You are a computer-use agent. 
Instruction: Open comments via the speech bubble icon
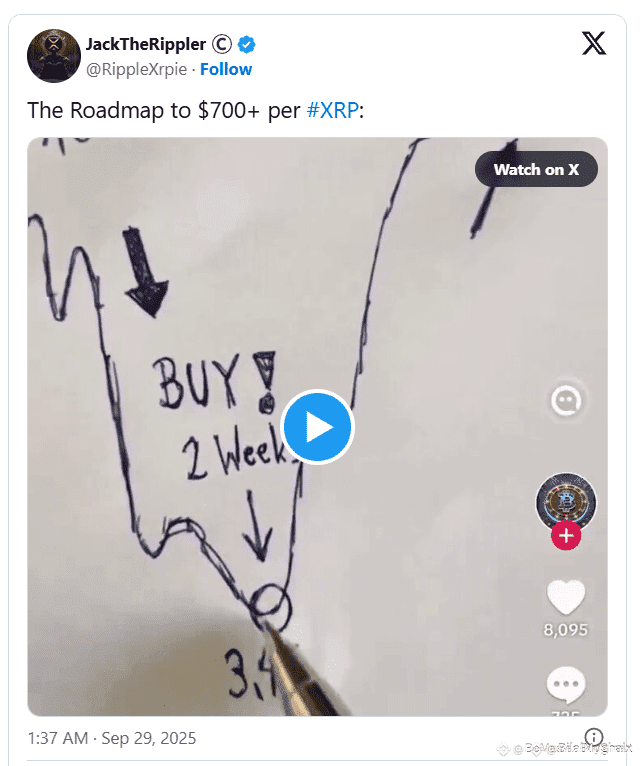coord(565,684)
